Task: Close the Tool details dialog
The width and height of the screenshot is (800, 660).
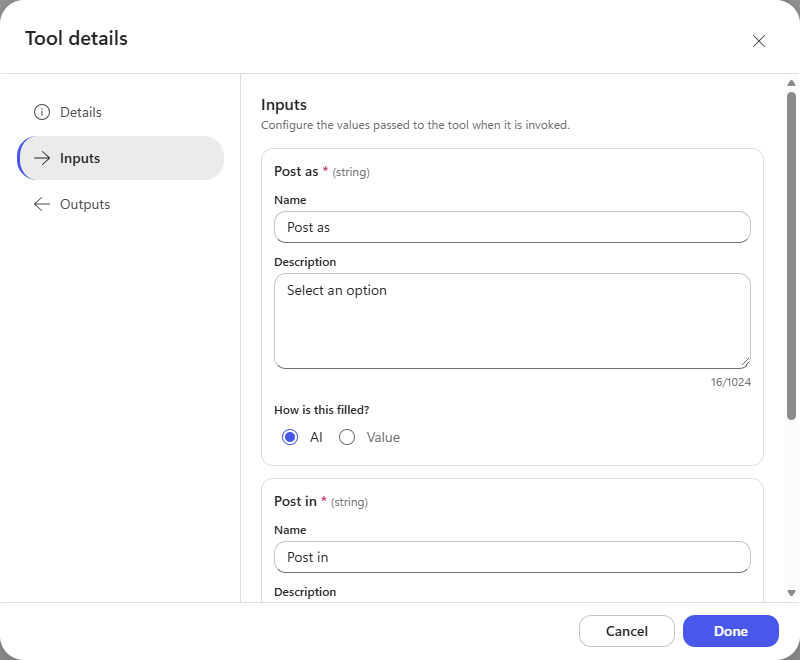Action: point(759,41)
